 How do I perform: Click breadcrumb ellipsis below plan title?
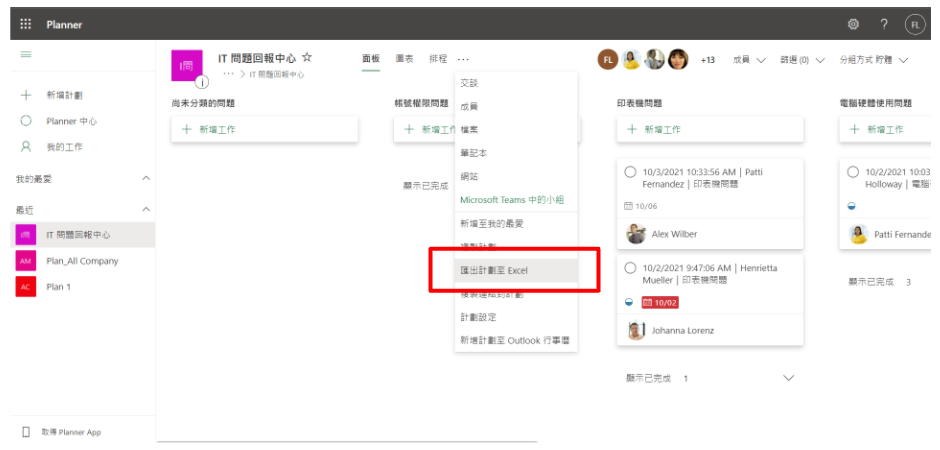click(228, 74)
